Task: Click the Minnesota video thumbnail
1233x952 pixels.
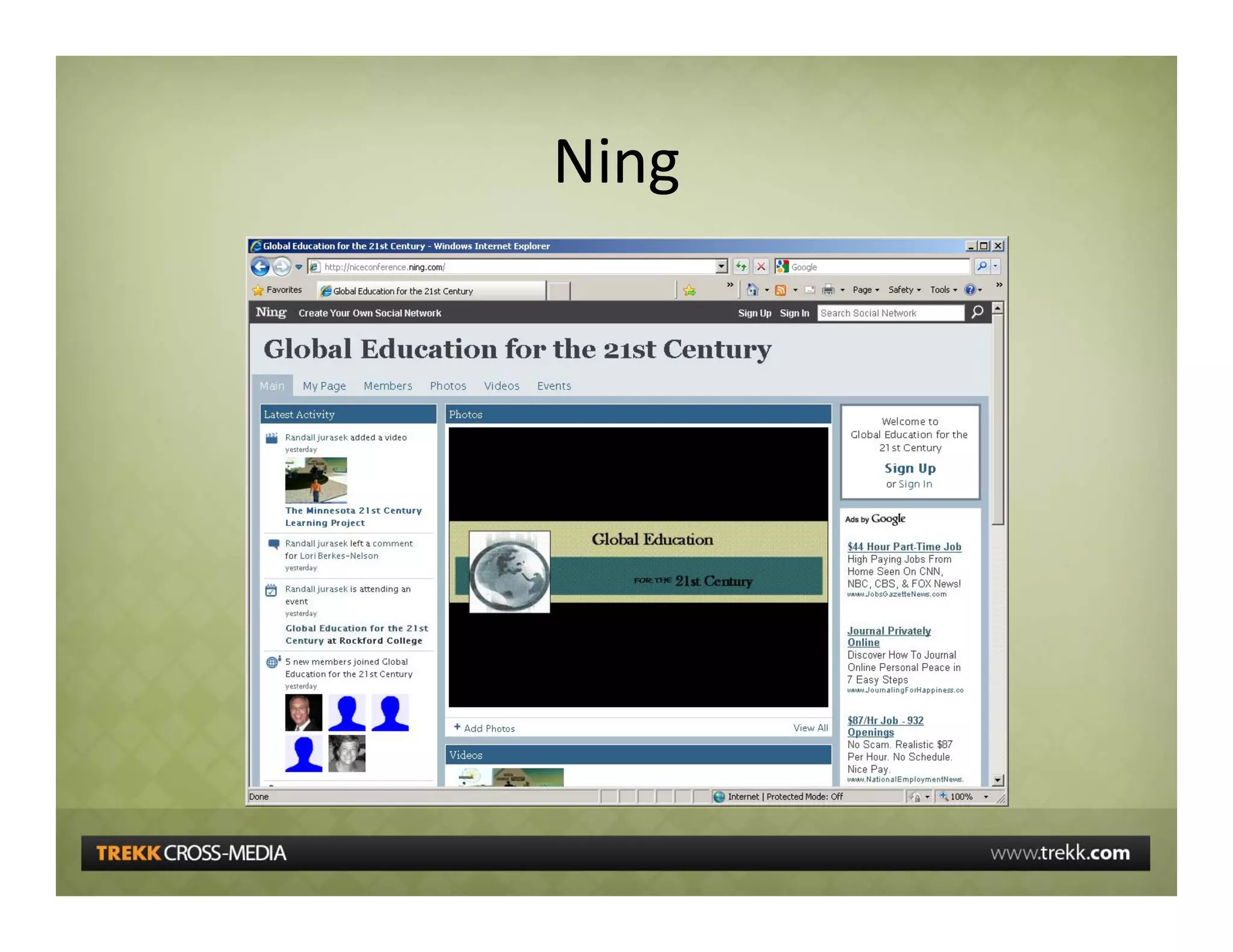Action: [316, 480]
